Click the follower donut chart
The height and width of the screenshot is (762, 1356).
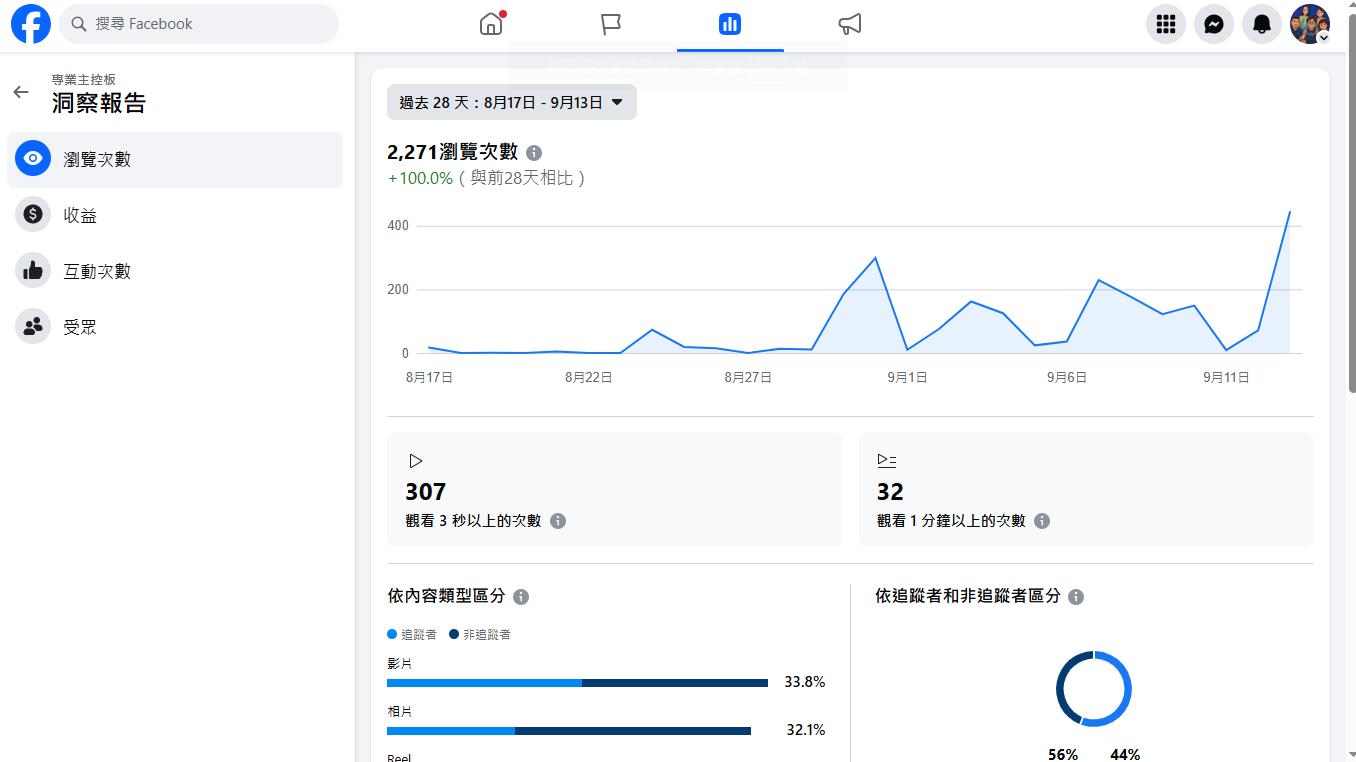pos(1093,688)
